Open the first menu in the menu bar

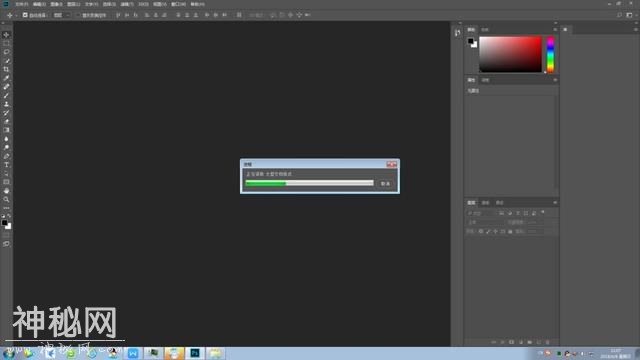(21, 4)
